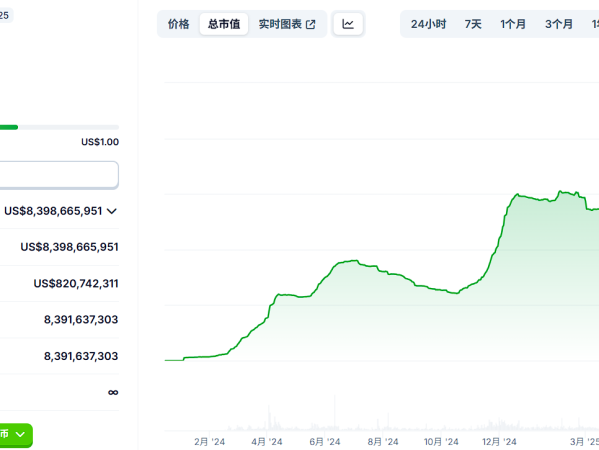Focus the empty input box below US$1.00
599x450 pixels.
click(59, 175)
